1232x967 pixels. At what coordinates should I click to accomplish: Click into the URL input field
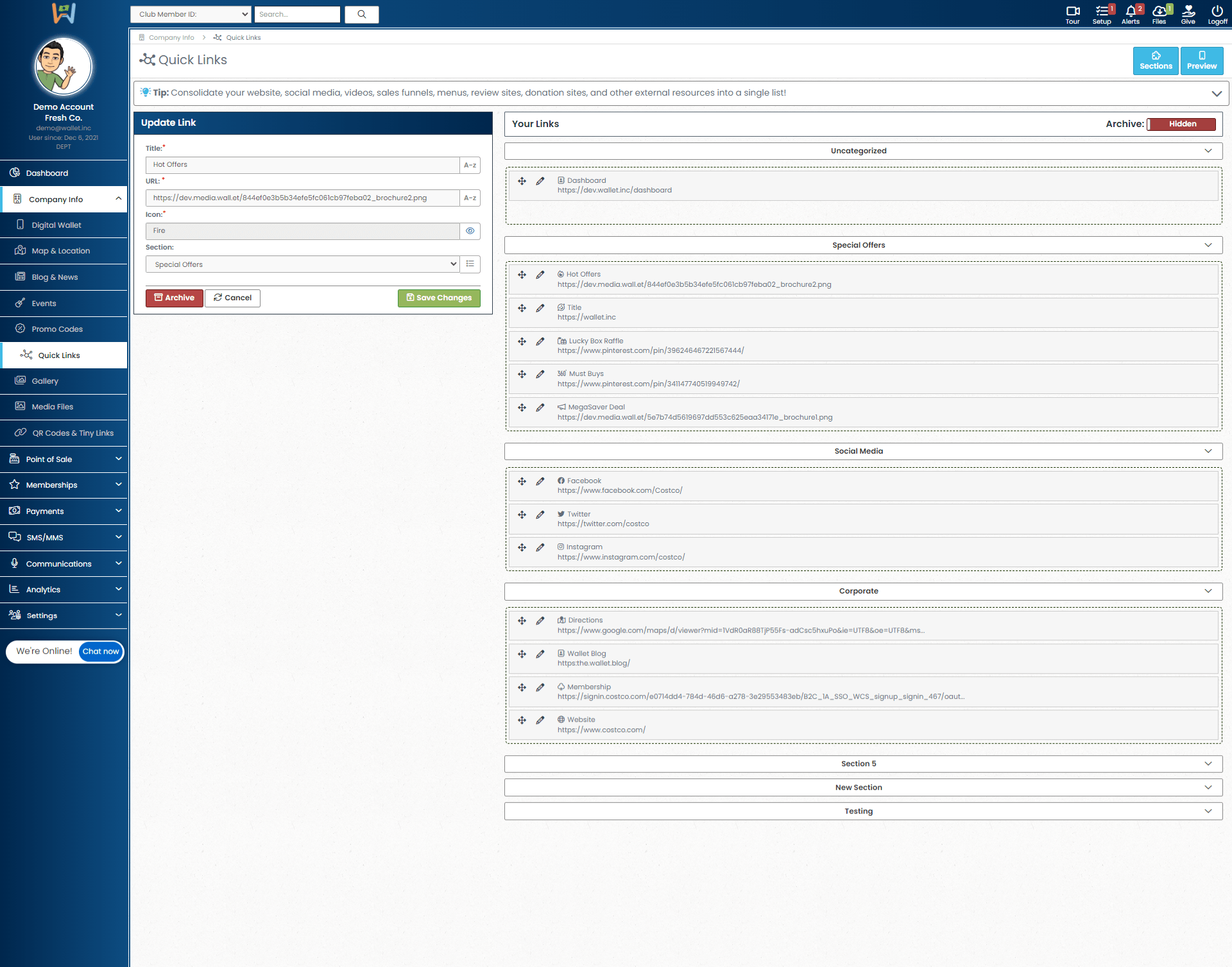302,198
